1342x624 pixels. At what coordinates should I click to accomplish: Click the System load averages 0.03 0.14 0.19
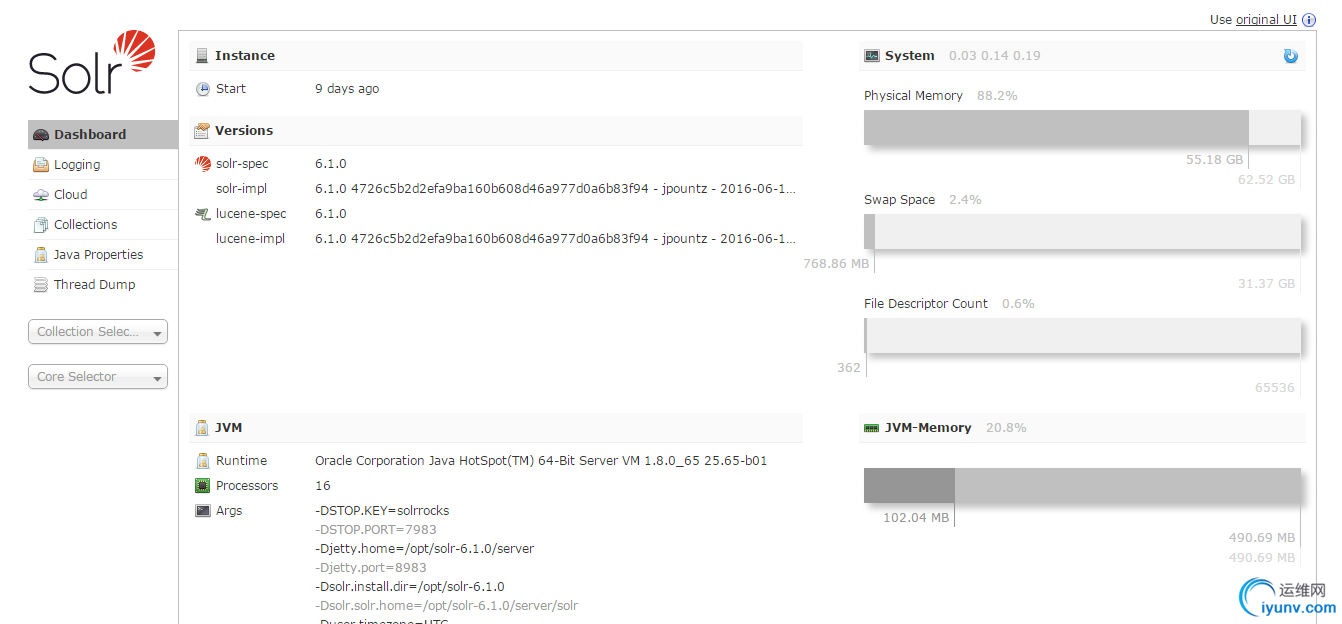[x=994, y=56]
